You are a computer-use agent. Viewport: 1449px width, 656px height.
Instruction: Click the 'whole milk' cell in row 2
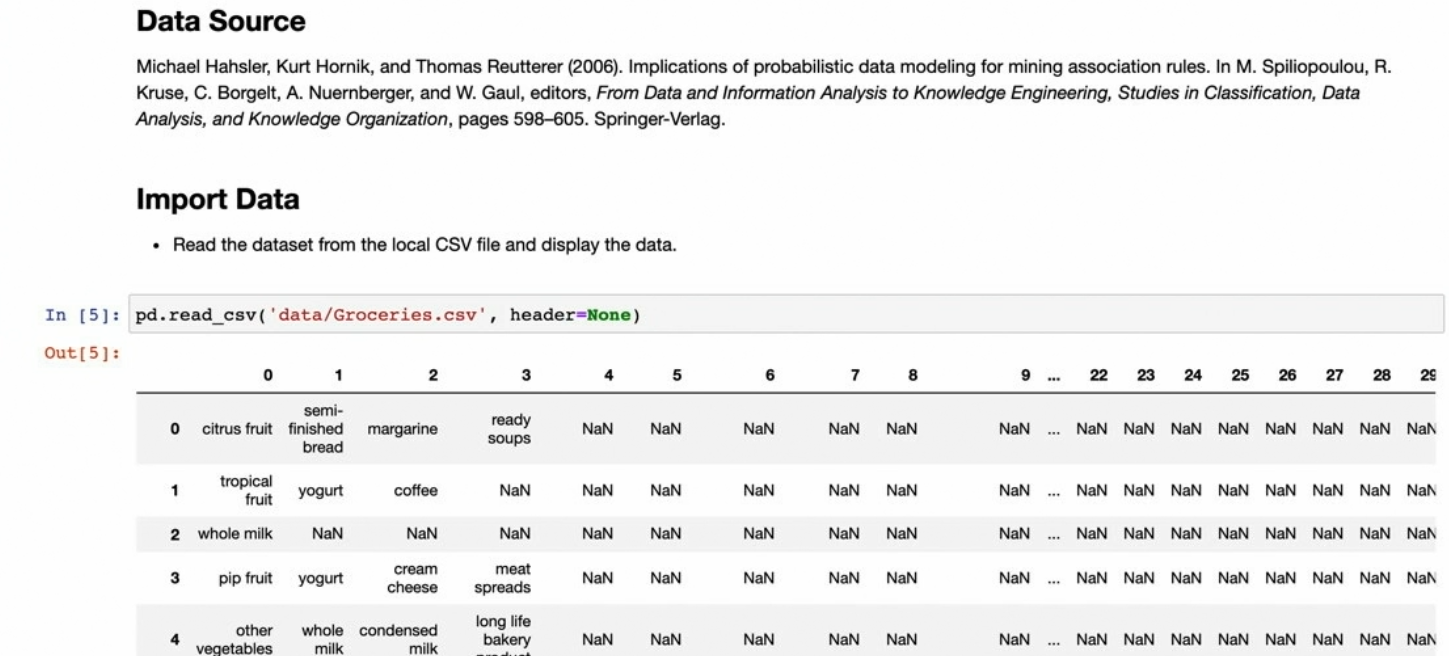click(234, 534)
